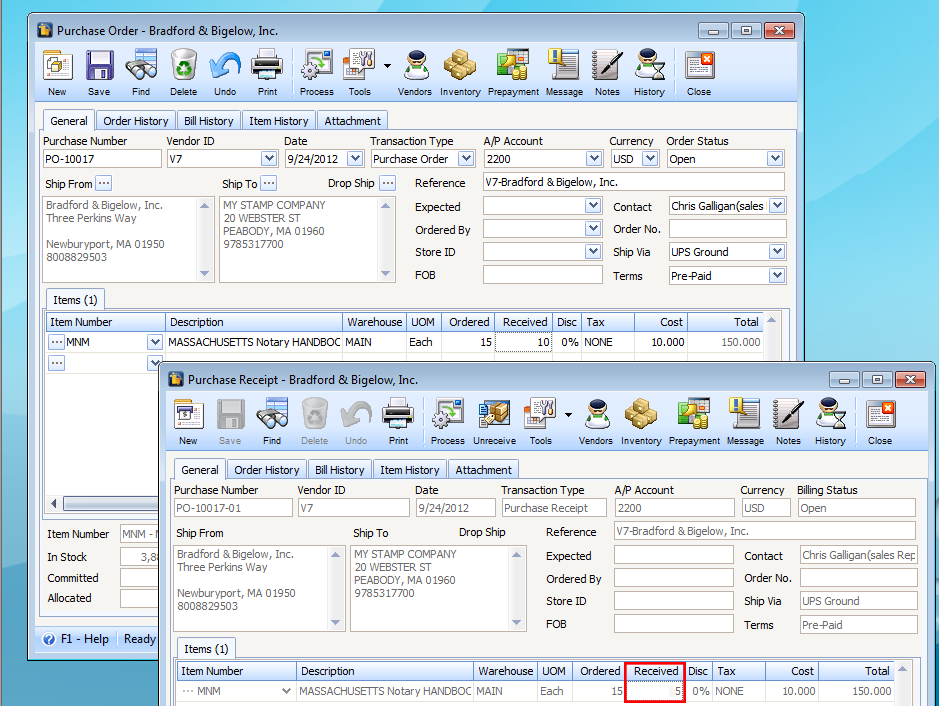The width and height of the screenshot is (939, 706).
Task: Click Reference field in Purchase Order
Action: click(x=634, y=182)
